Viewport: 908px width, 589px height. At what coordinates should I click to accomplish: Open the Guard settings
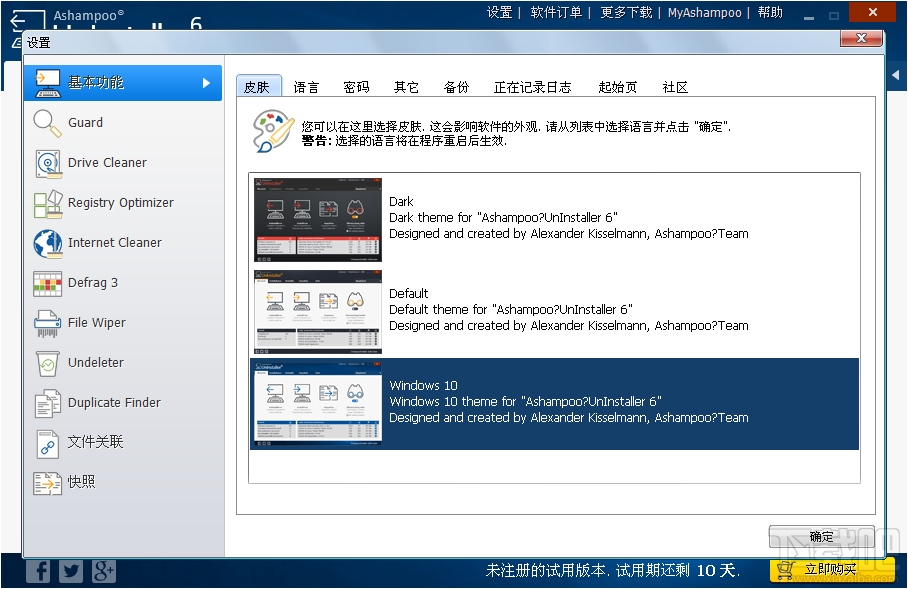[90, 123]
